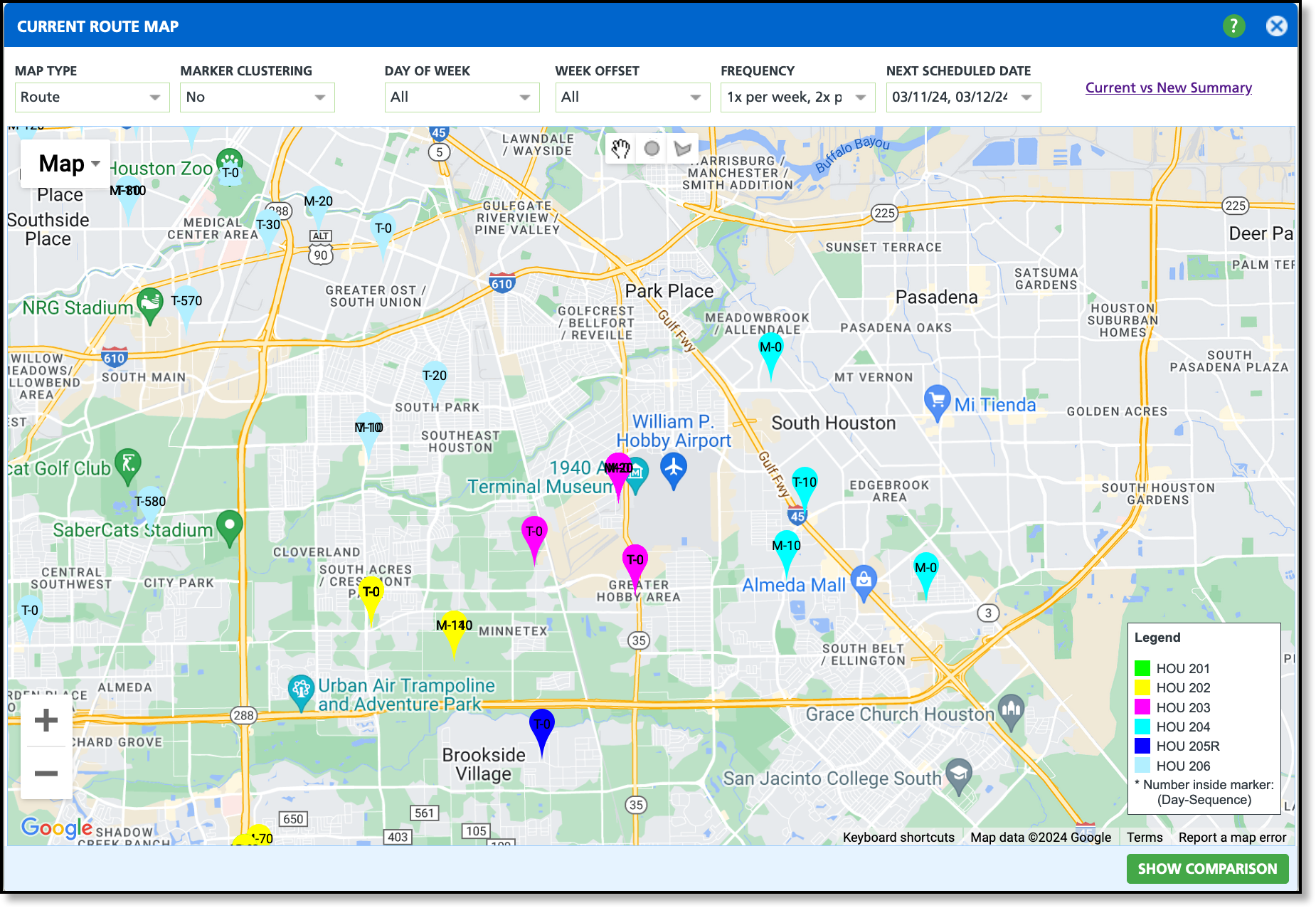1316x908 pixels.
Task: Click the HOU 204 legend label
Action: point(1183,727)
